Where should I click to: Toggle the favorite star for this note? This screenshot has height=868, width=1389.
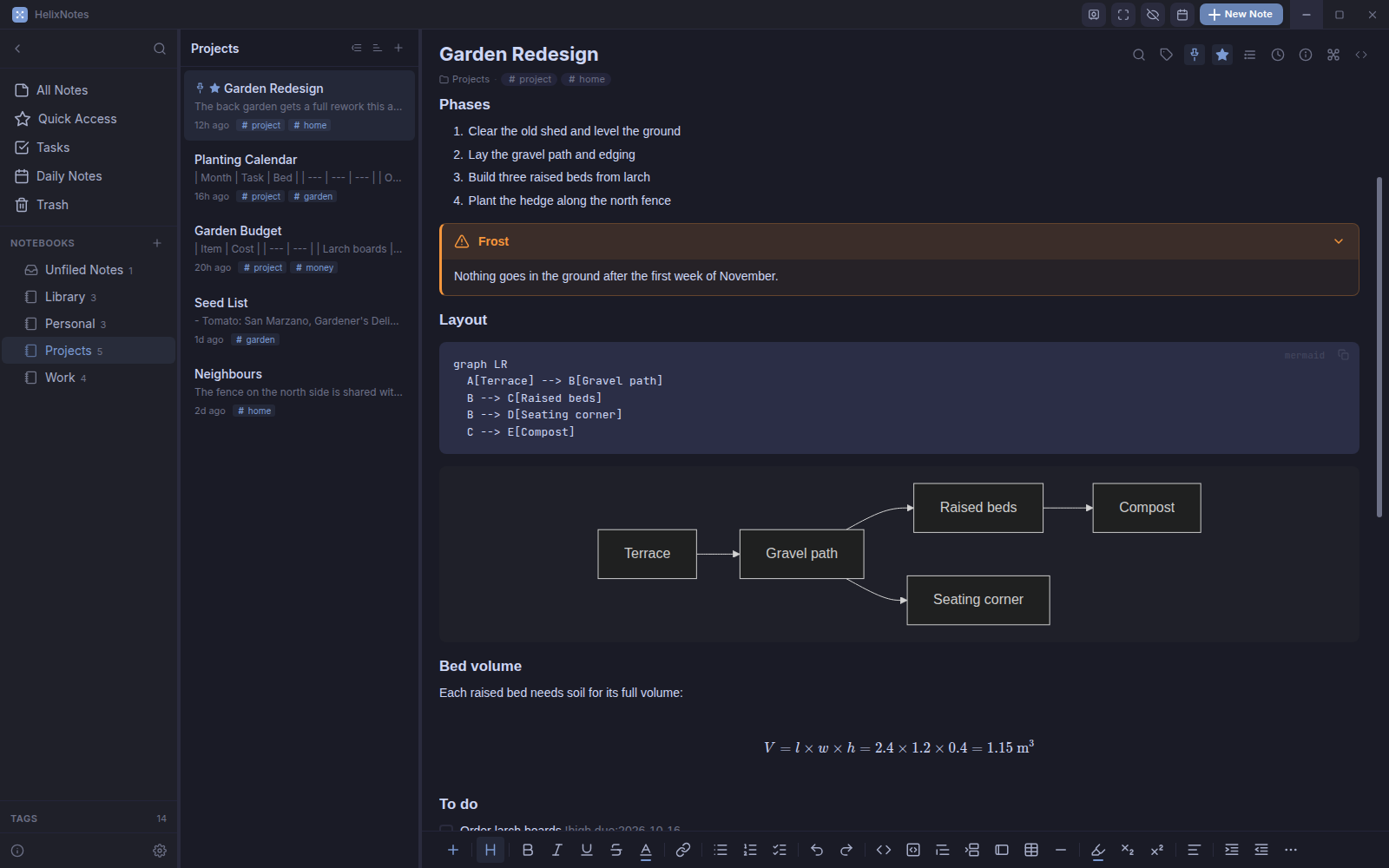click(x=1222, y=55)
